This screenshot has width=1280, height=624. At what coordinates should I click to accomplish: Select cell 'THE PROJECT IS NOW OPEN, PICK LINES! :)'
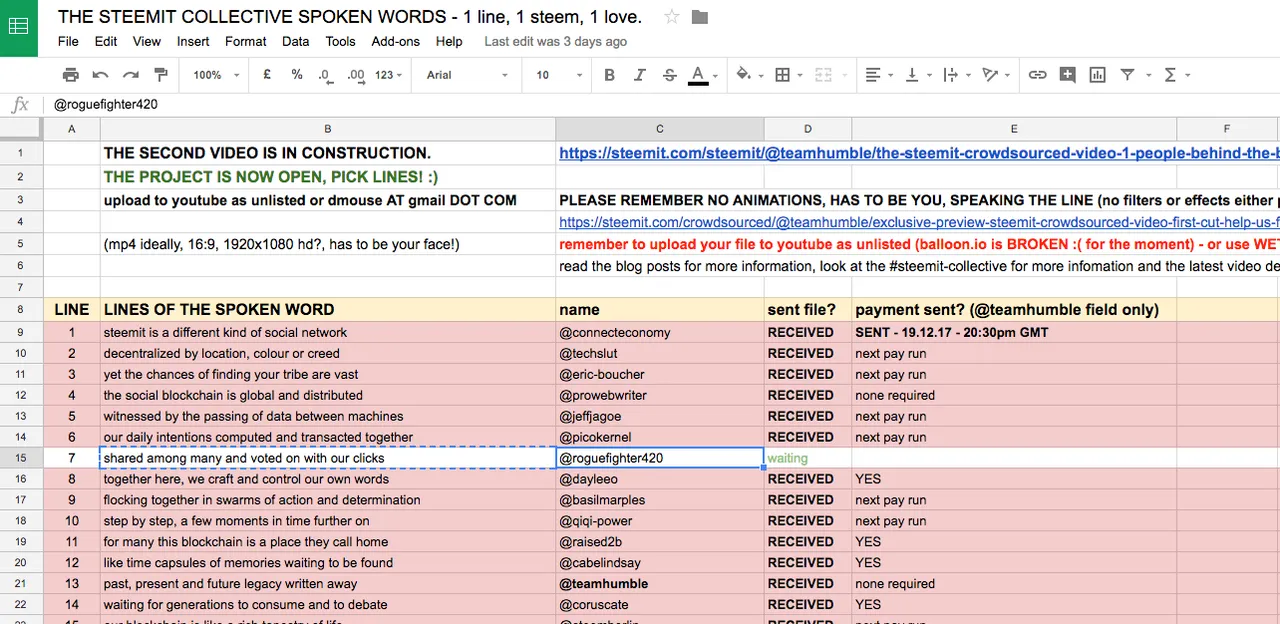point(328,177)
